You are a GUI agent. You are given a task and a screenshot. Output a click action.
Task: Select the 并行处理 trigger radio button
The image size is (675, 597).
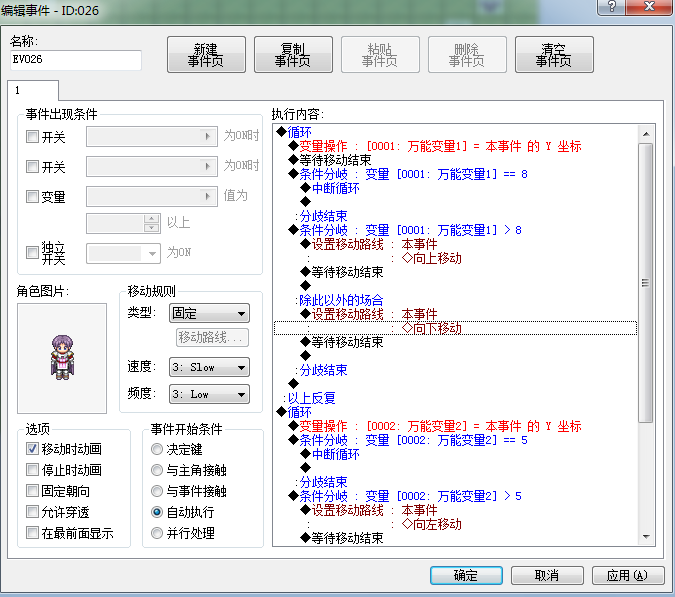tap(157, 533)
